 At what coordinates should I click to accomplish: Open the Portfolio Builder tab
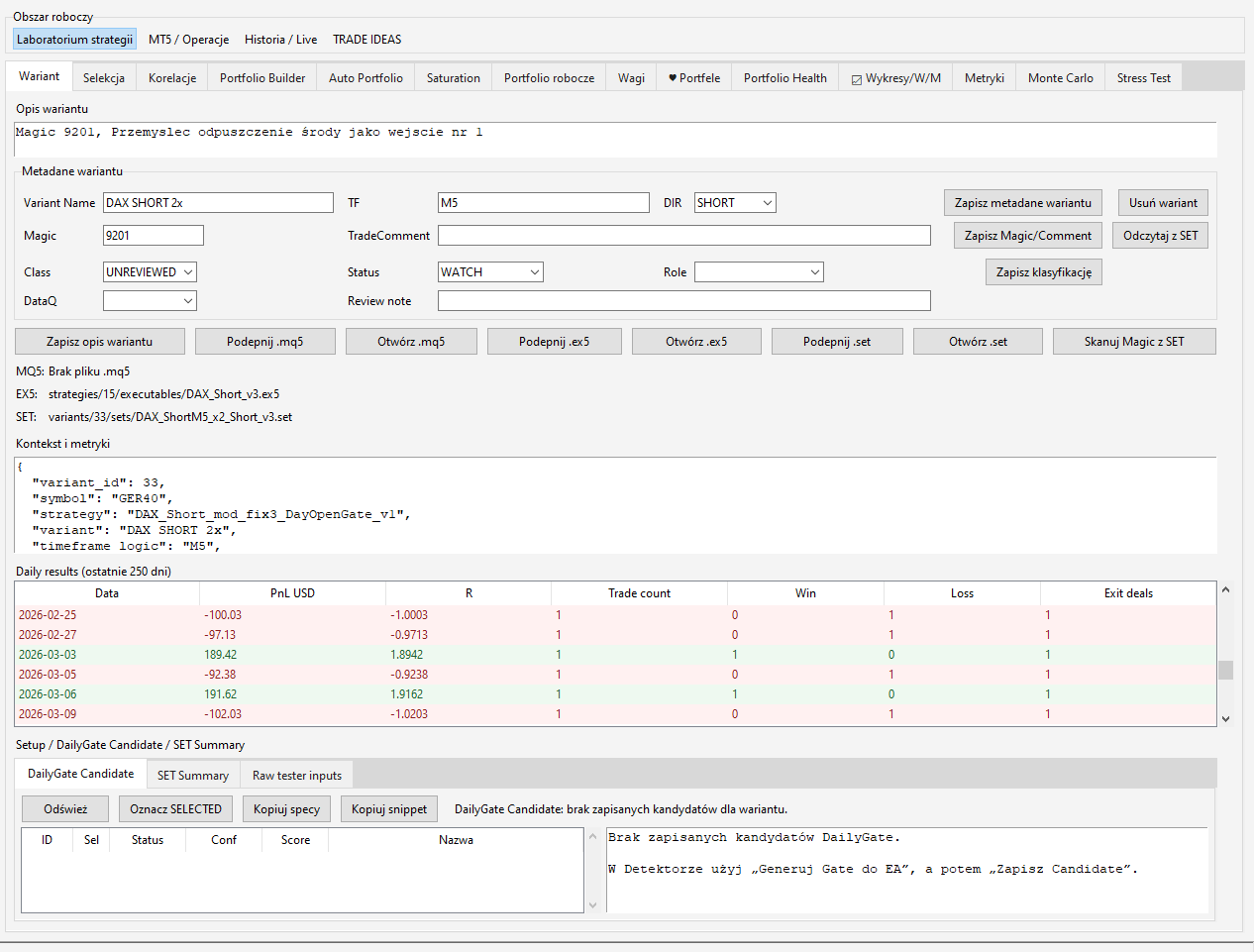(x=262, y=78)
